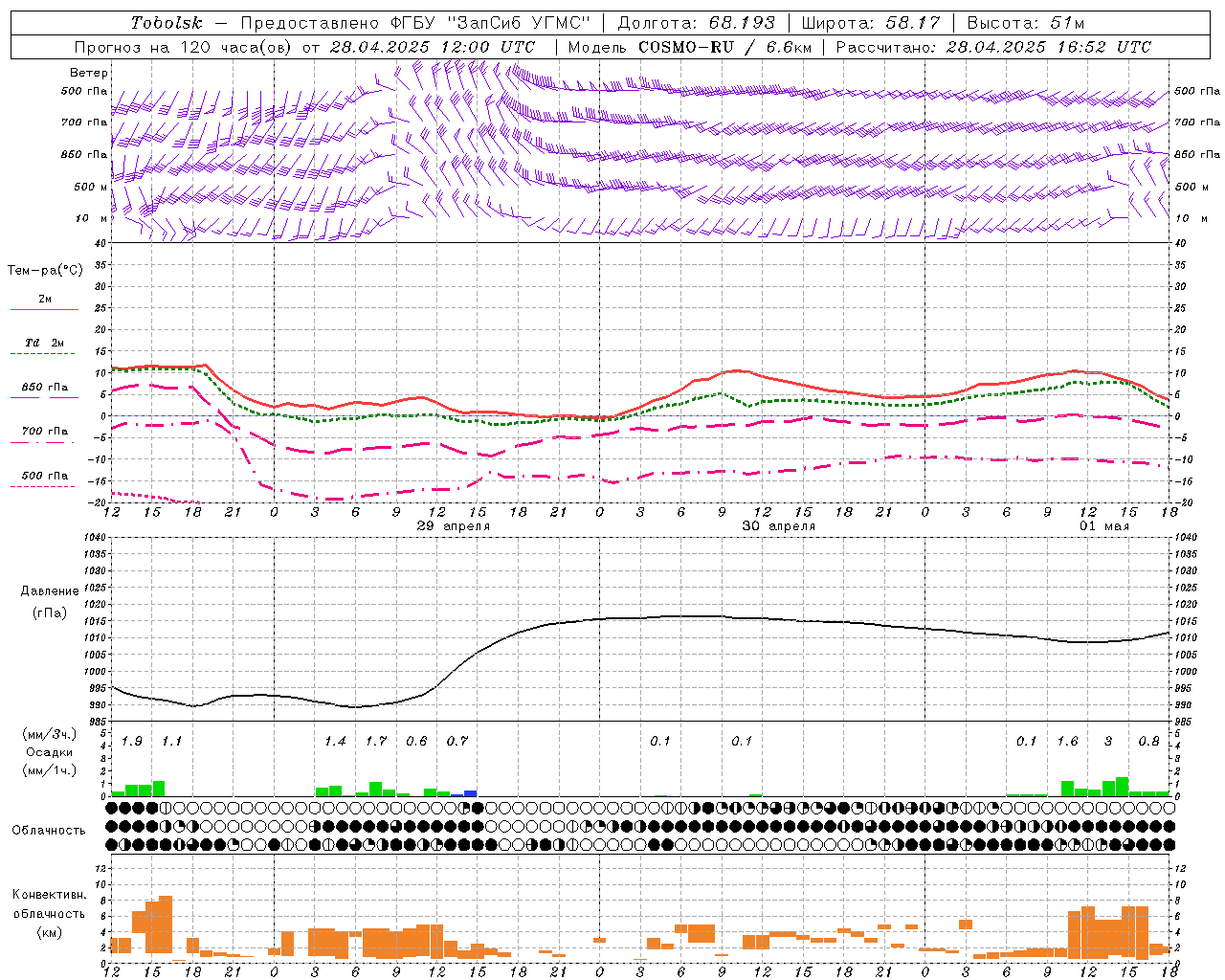Click the 0.7 precipitation total
Image resolution: width=1225 pixels, height=980 pixels.
coord(457,742)
